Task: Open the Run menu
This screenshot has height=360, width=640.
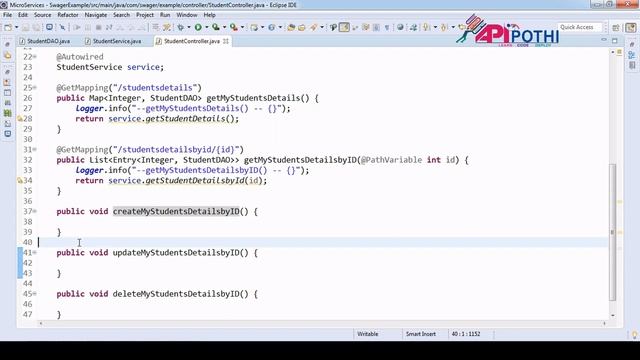Action: [165, 15]
